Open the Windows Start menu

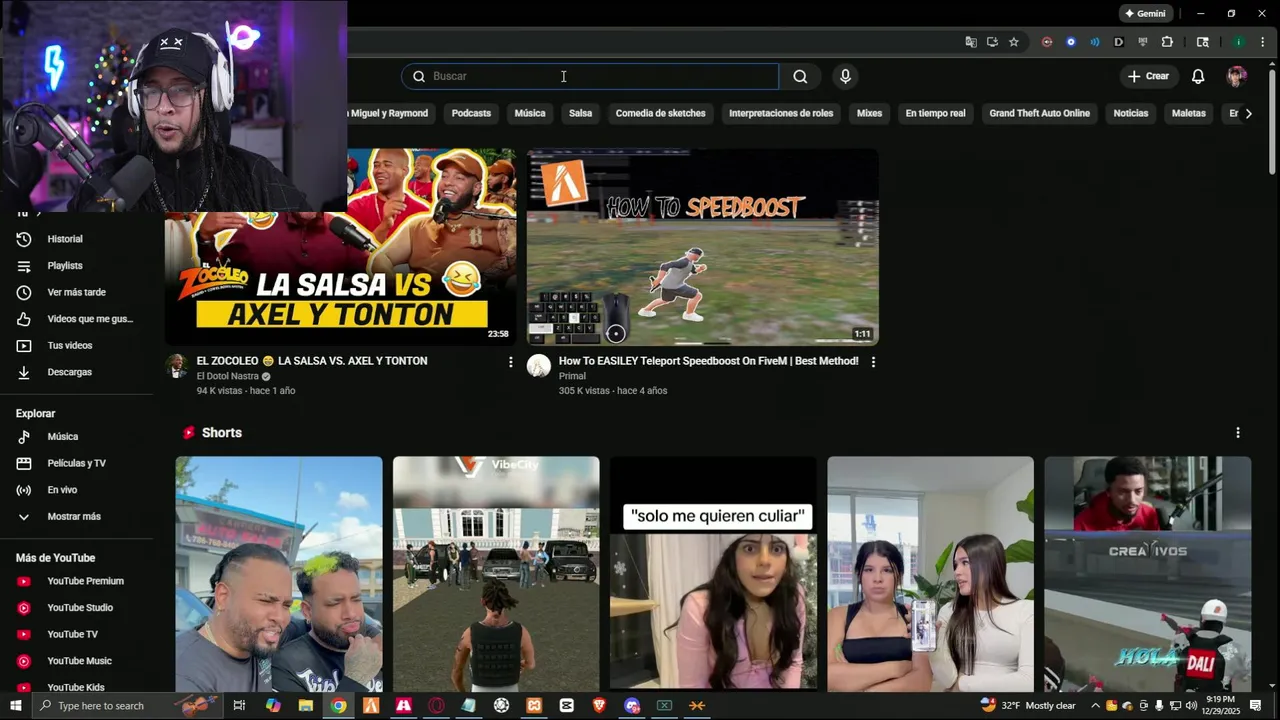point(15,706)
